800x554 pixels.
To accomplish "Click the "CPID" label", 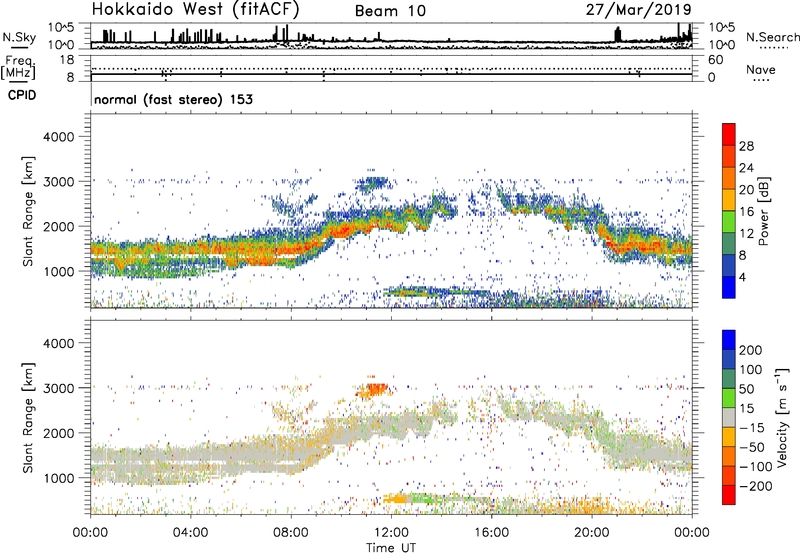I will pos(22,95).
